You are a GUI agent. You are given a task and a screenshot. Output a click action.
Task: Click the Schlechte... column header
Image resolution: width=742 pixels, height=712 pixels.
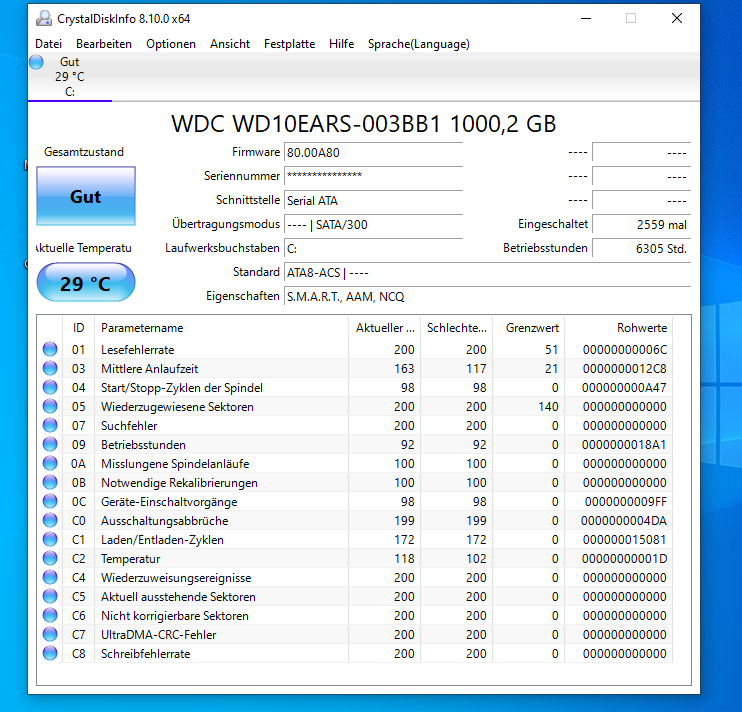pyautogui.click(x=457, y=328)
